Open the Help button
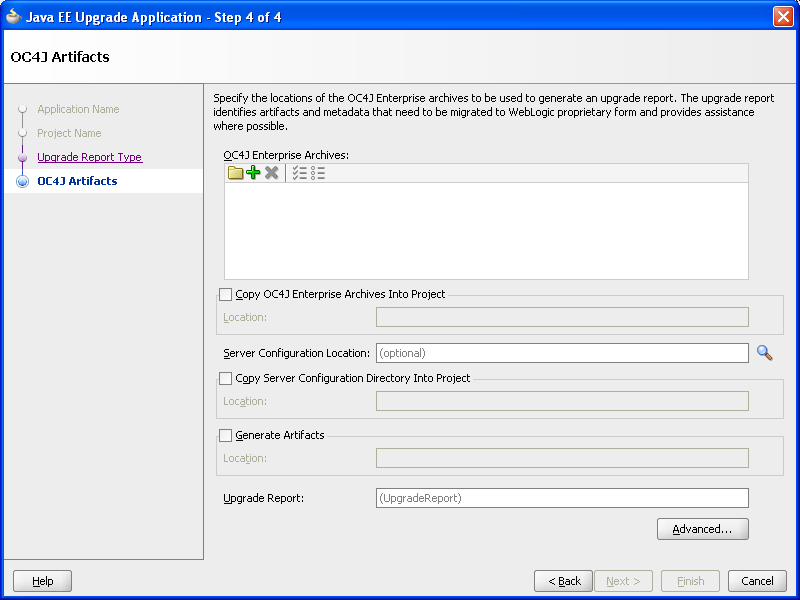This screenshot has width=800, height=600. pos(42,581)
